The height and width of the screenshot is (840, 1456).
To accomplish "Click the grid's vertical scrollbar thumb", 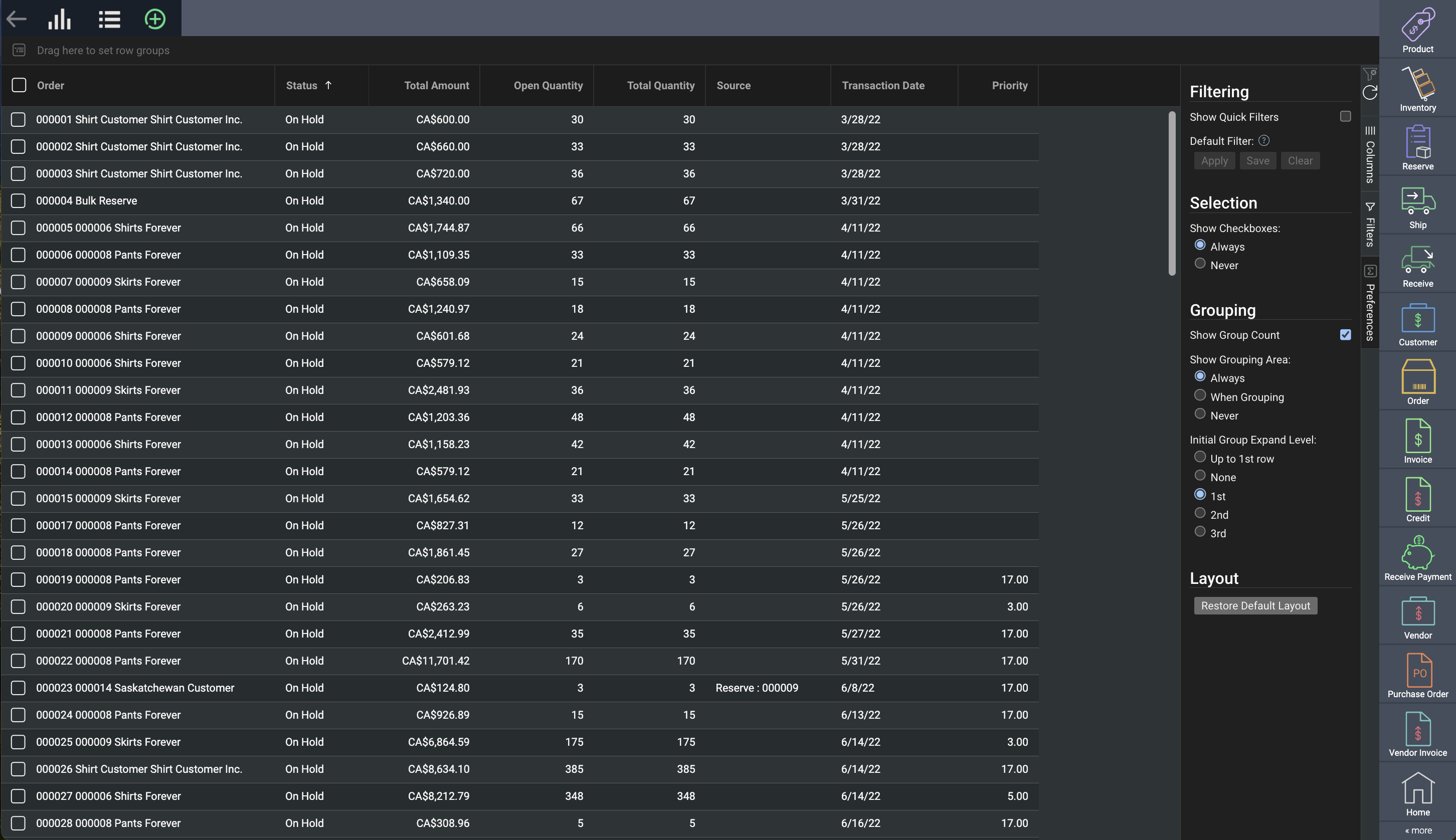I will coord(1172,193).
